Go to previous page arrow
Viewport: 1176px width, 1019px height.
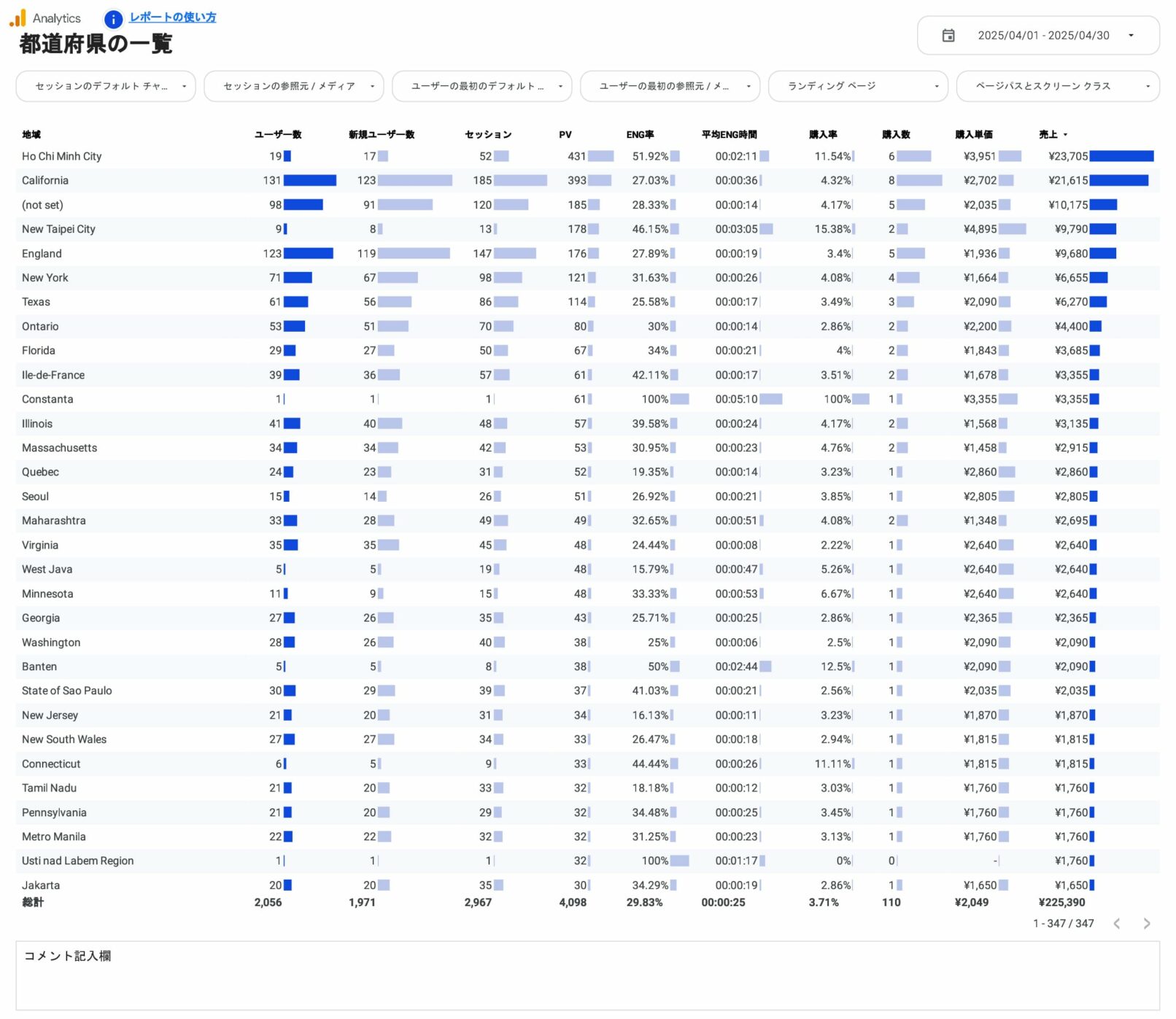(x=1116, y=923)
